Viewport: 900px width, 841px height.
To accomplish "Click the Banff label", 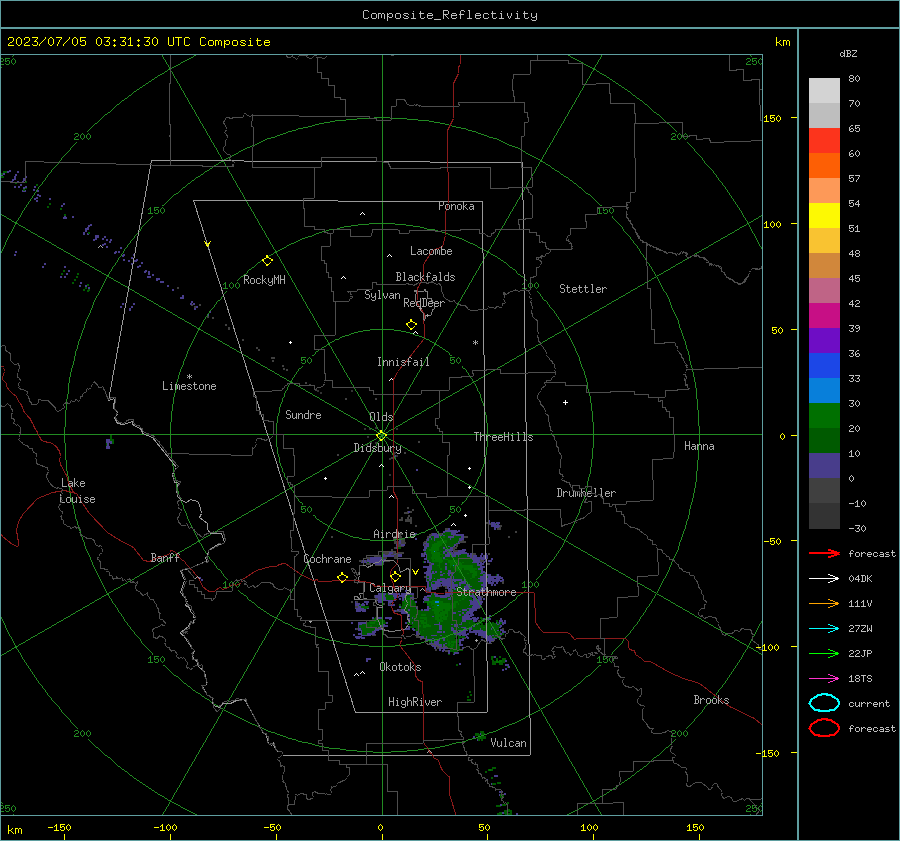I will tap(165, 557).
